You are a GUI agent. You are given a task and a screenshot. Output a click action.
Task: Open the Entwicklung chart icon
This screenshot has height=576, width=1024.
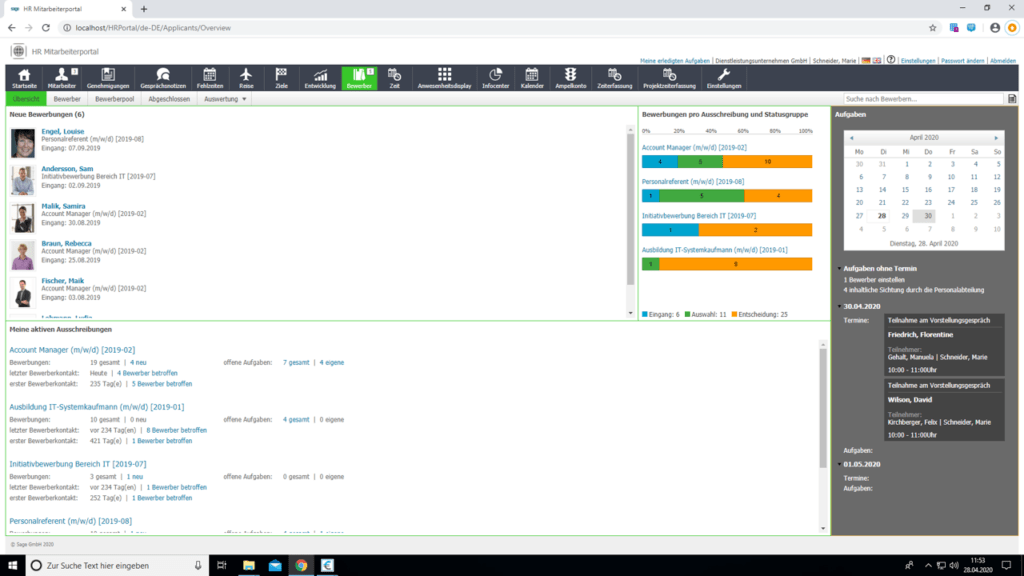(320, 78)
